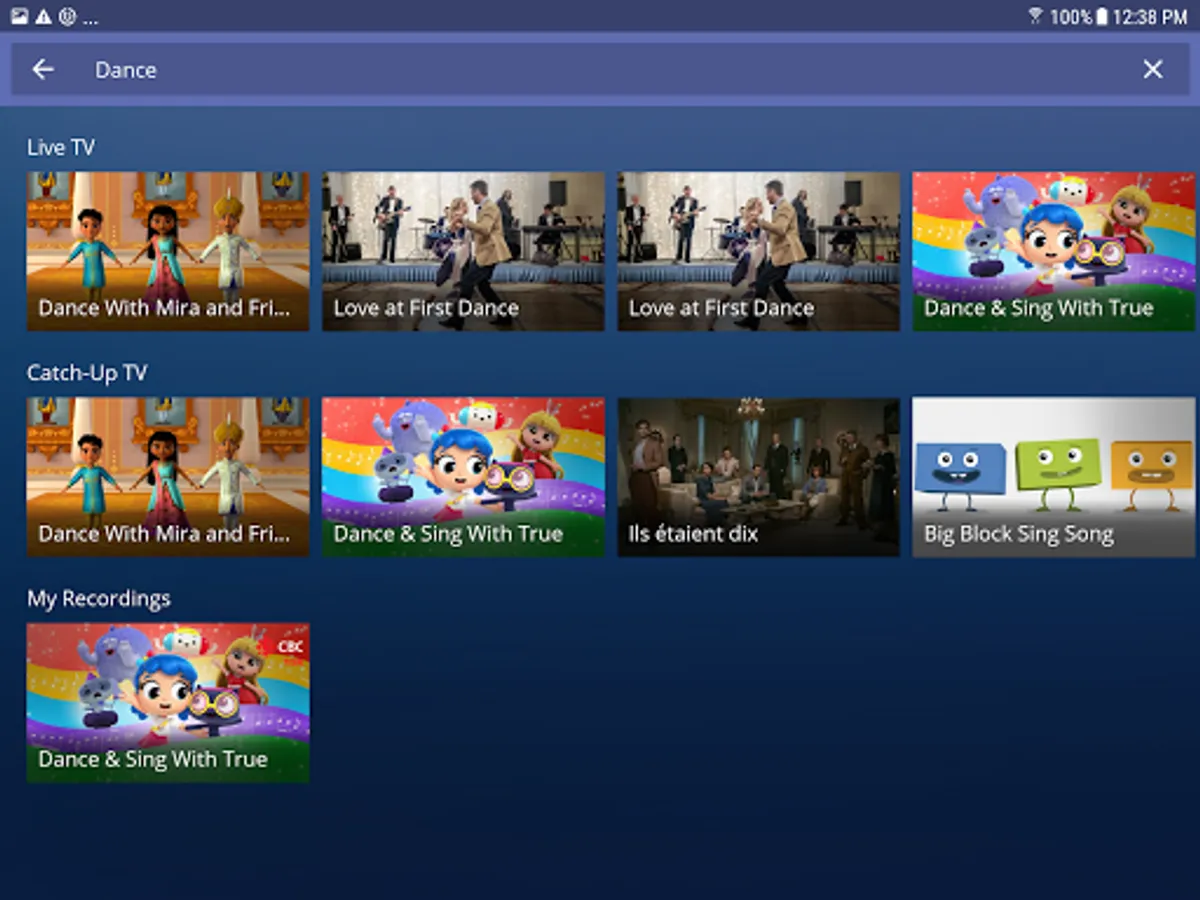Select the 'My Recordings' section heading
Screen dimensions: 1200x900
click(99, 599)
